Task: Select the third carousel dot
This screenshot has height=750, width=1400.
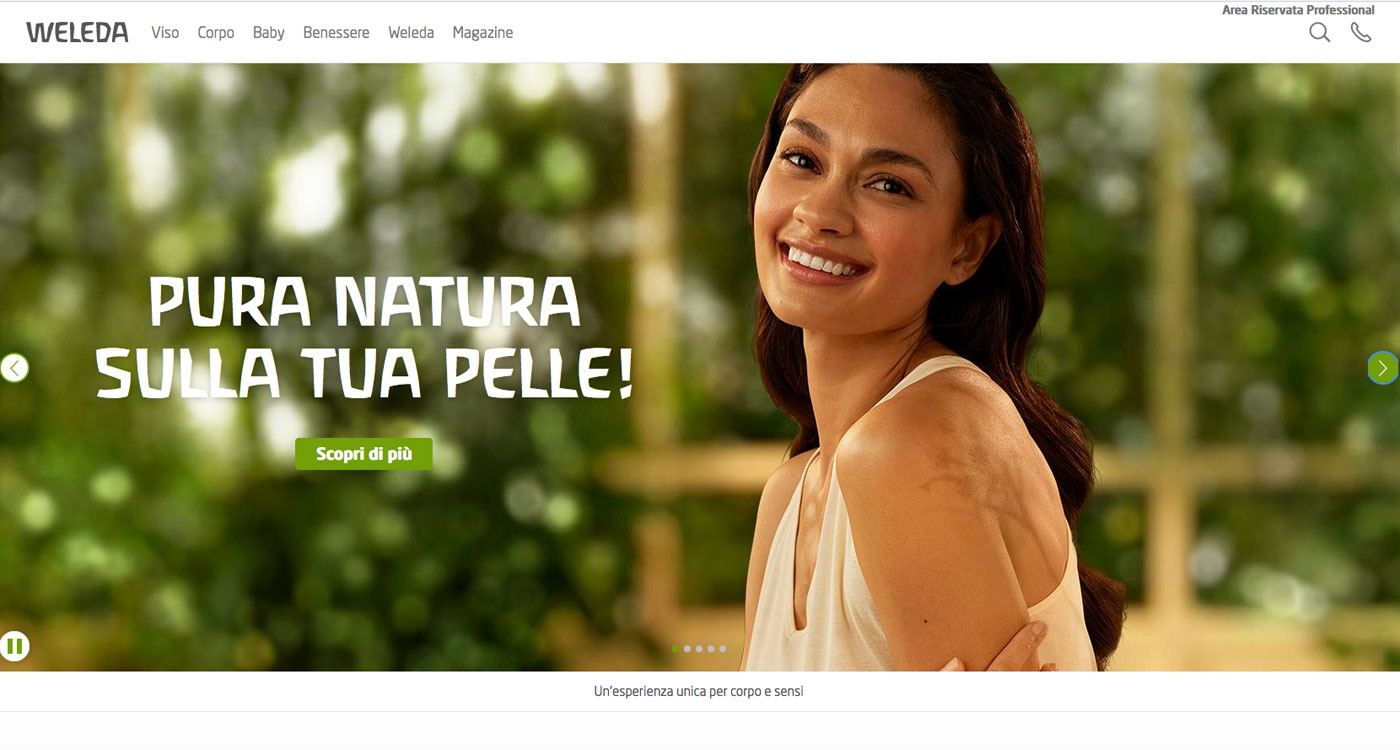Action: pos(699,649)
